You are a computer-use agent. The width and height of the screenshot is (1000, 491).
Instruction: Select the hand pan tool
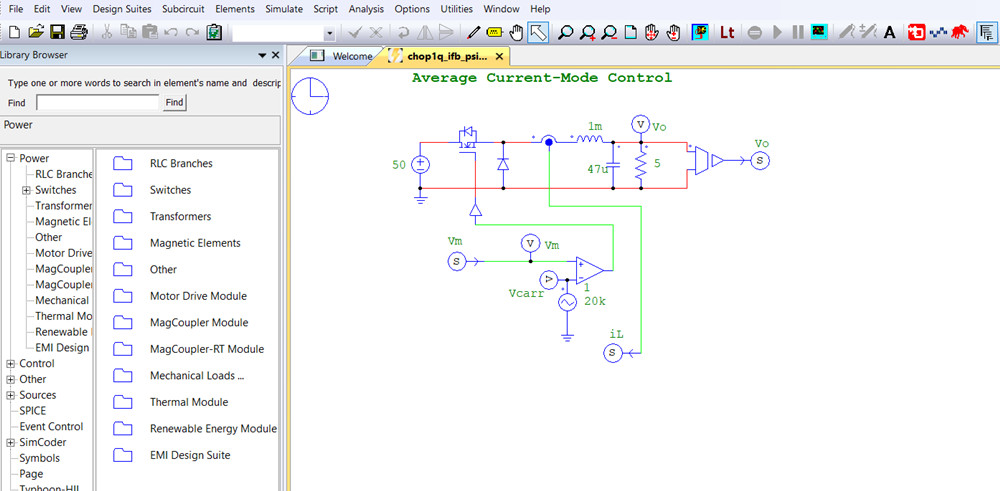516,33
